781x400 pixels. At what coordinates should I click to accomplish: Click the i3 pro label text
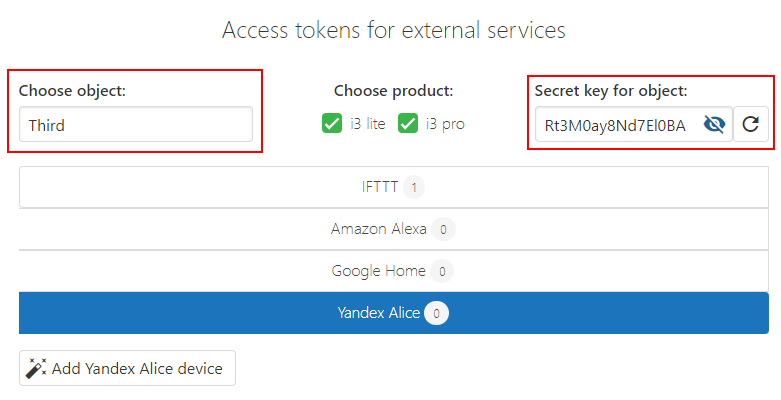445,124
